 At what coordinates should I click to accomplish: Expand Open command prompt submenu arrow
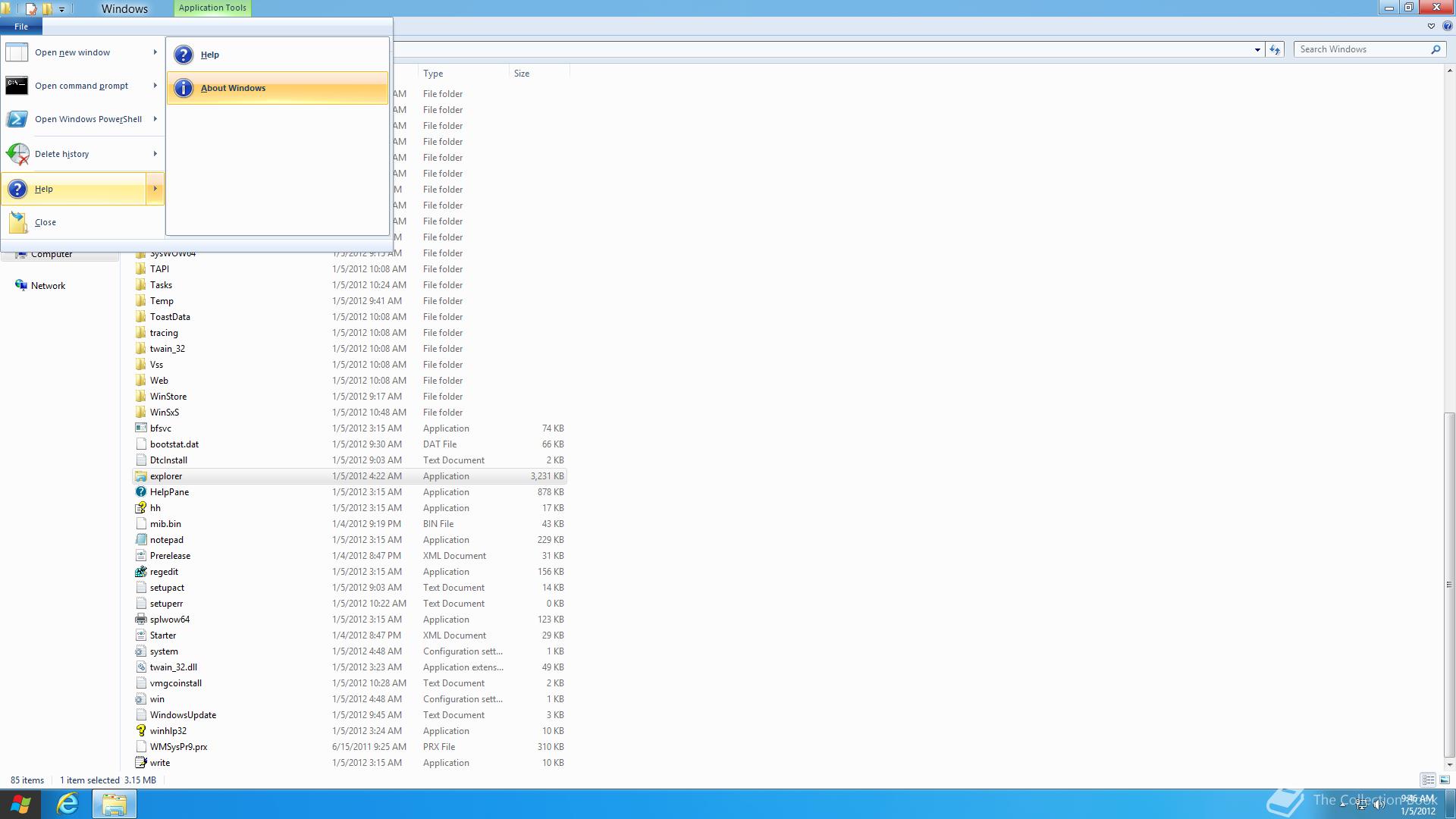pos(155,86)
